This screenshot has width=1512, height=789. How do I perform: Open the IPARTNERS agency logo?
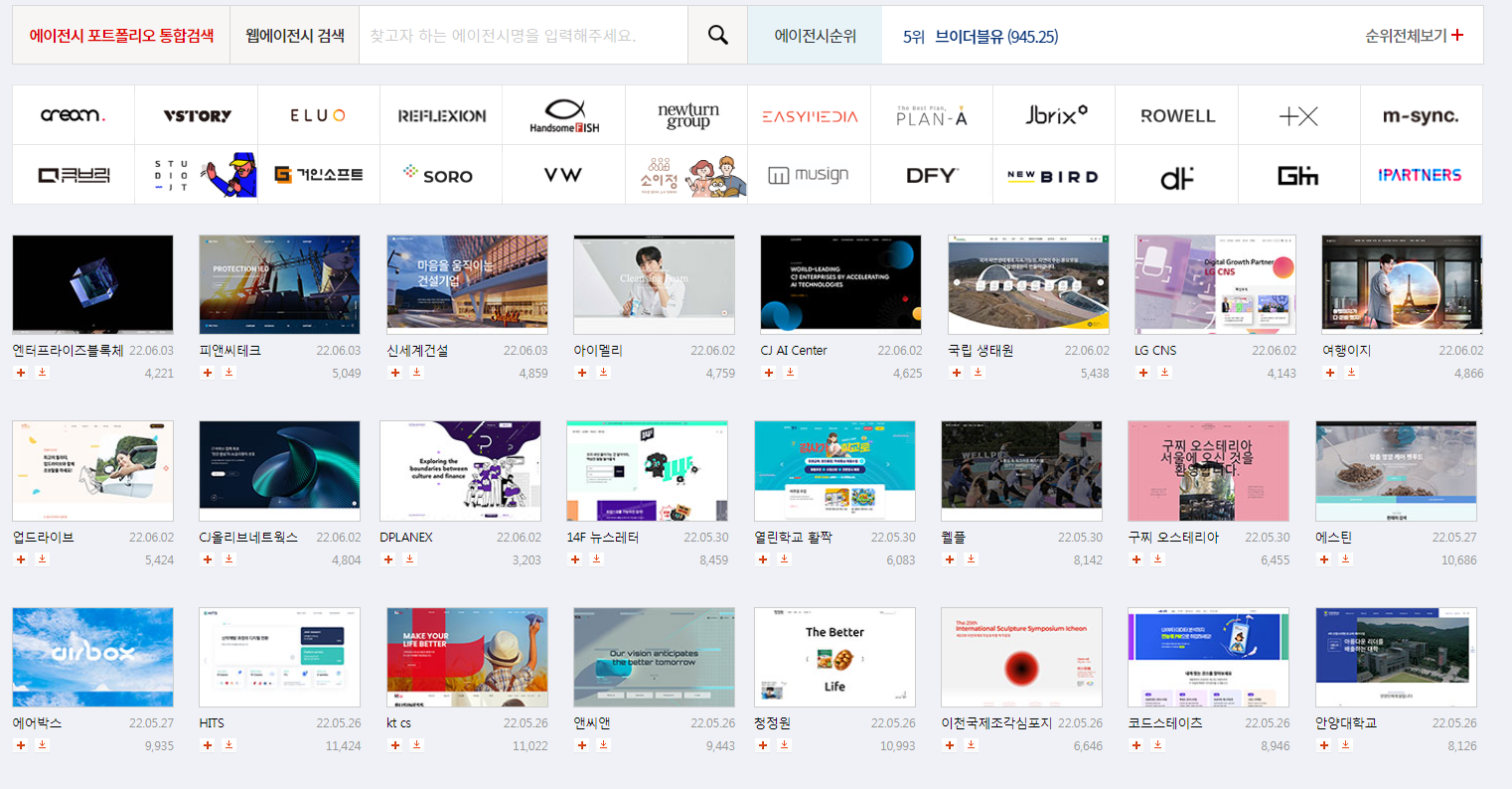tap(1422, 175)
